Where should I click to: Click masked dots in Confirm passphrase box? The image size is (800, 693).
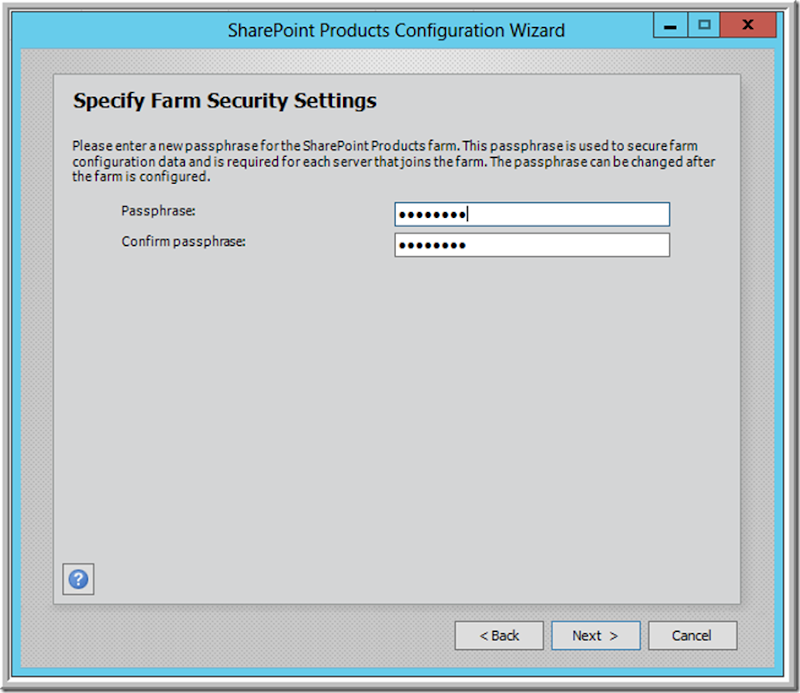point(432,245)
